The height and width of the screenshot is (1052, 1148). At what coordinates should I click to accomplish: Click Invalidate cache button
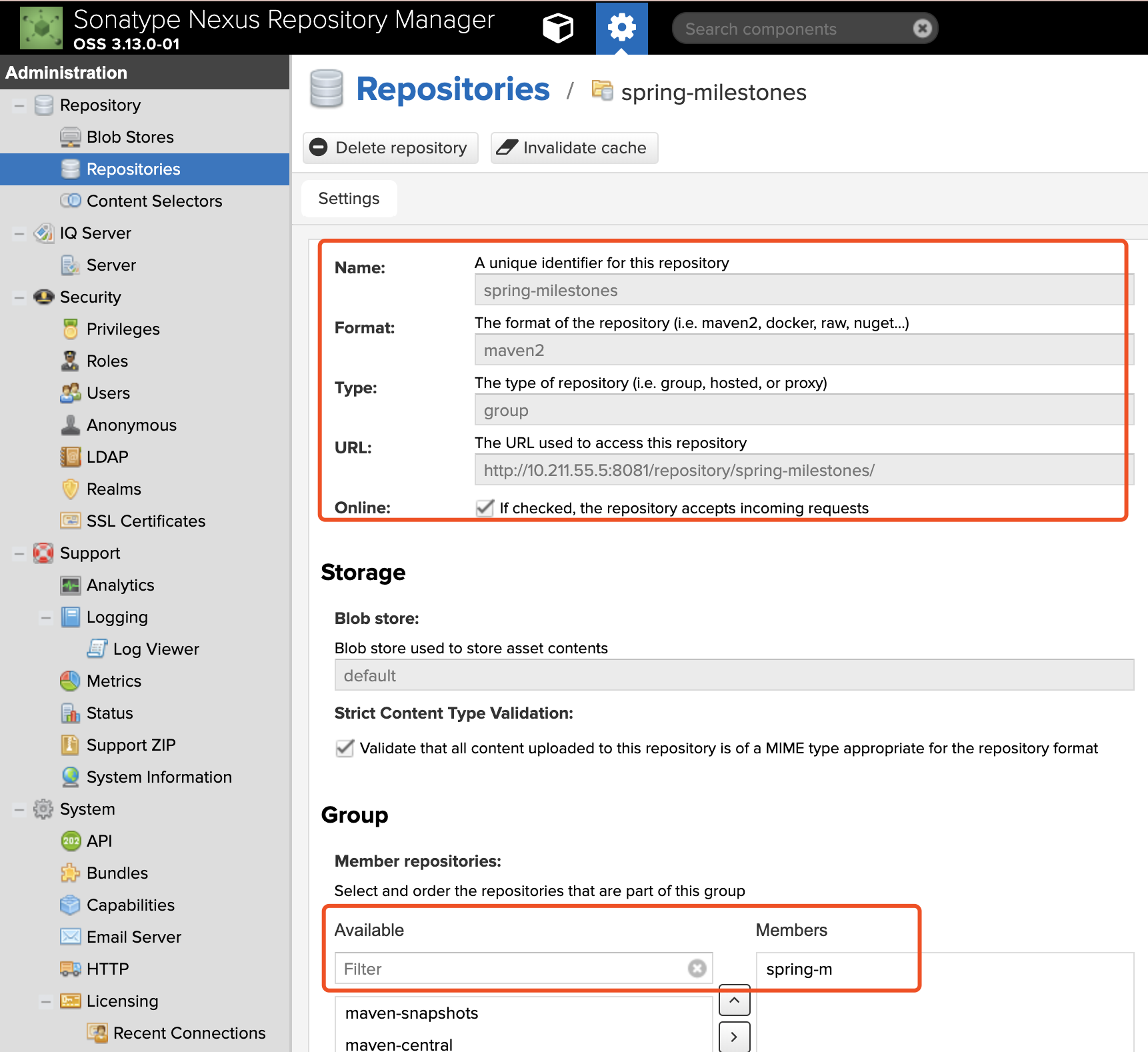(575, 148)
